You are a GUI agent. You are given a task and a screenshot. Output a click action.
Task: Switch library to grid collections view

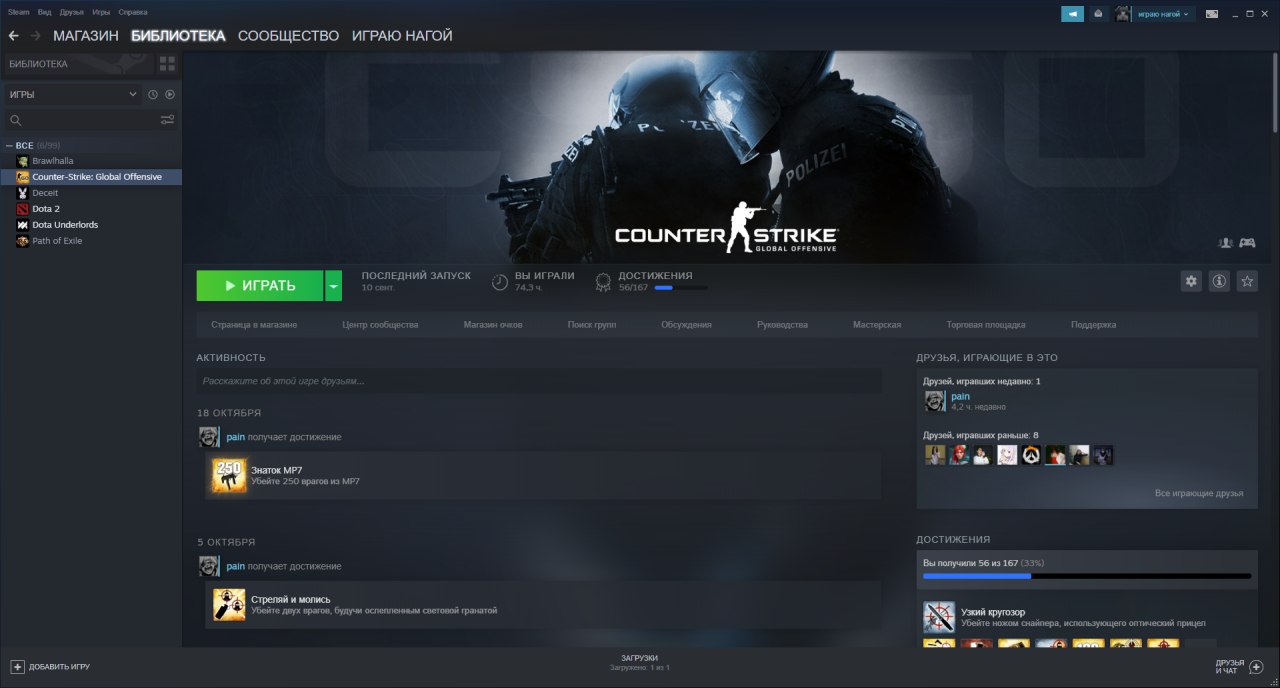point(167,64)
